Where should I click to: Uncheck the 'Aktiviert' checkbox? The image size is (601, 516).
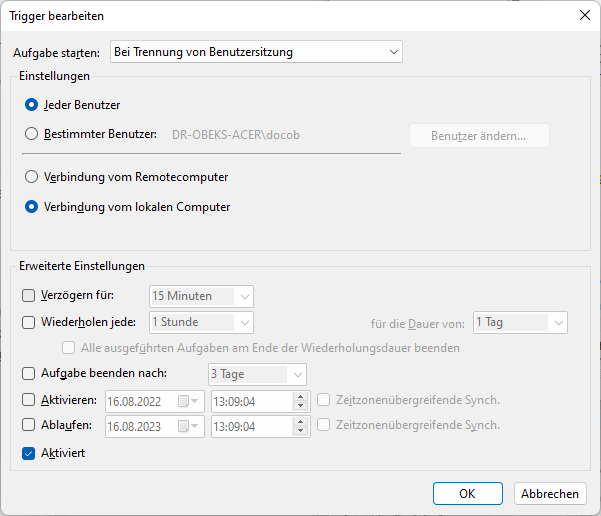[28, 454]
